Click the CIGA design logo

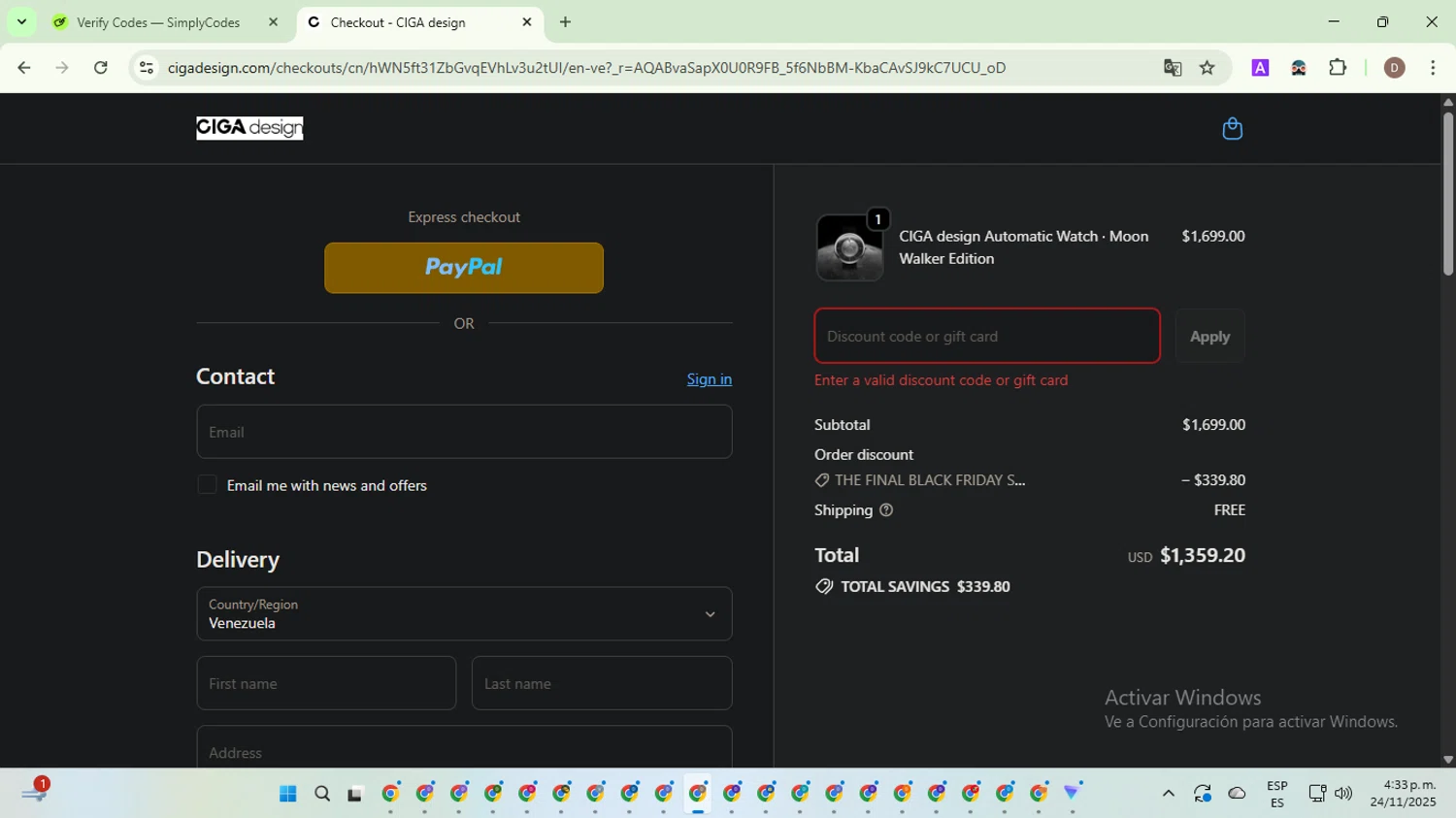tap(249, 128)
